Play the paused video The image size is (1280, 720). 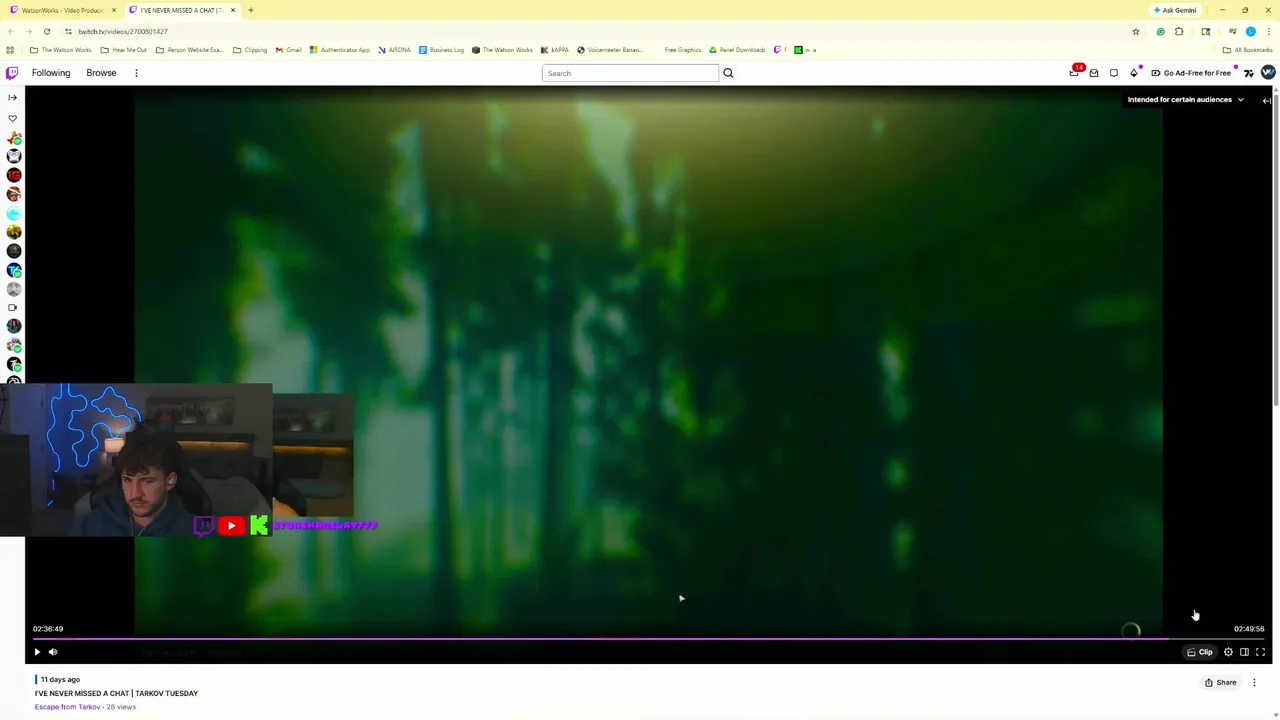(x=37, y=652)
